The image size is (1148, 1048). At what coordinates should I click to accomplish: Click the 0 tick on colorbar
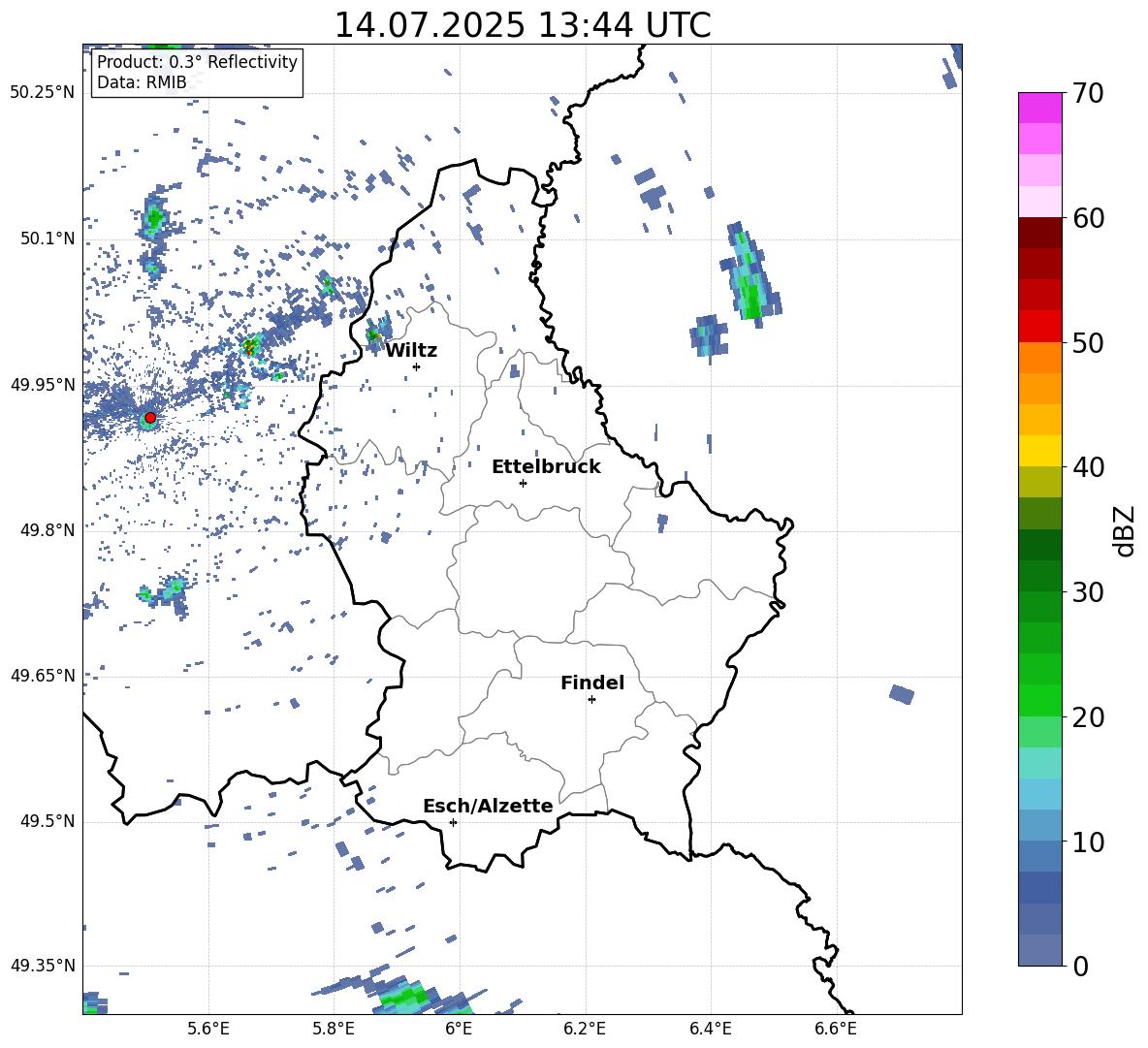1079,966
